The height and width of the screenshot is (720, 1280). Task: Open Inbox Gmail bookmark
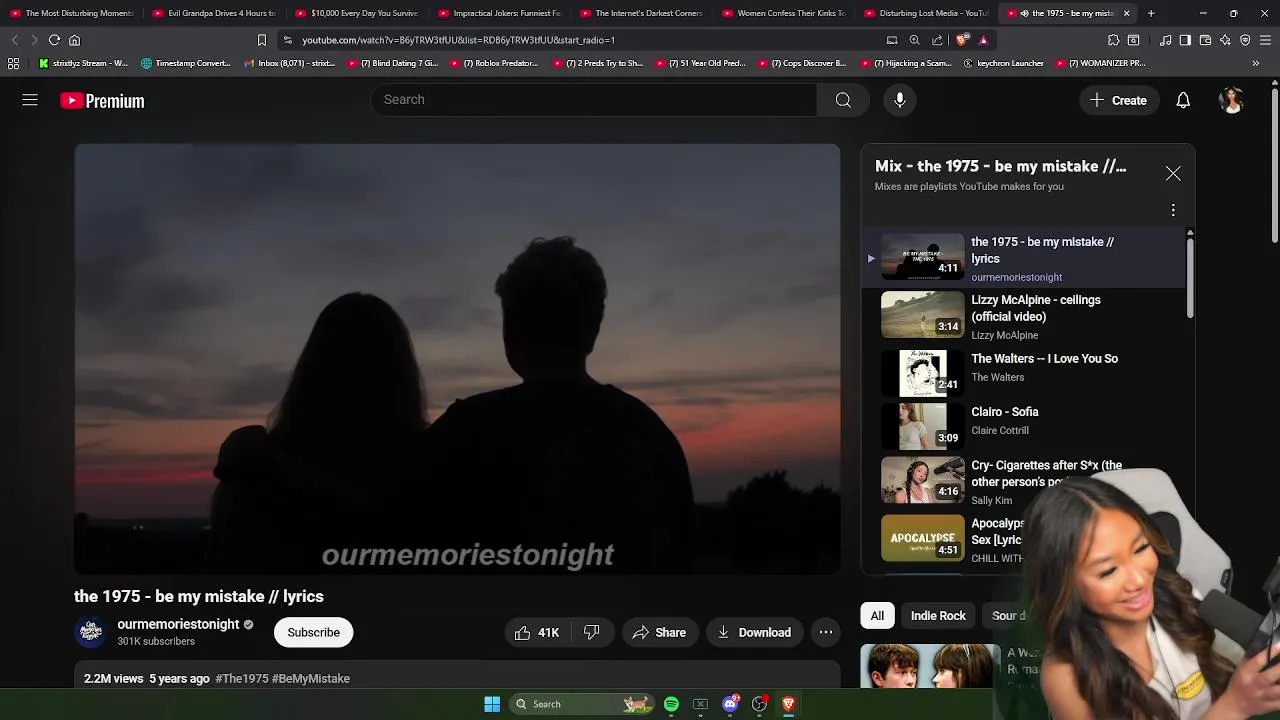[x=289, y=63]
